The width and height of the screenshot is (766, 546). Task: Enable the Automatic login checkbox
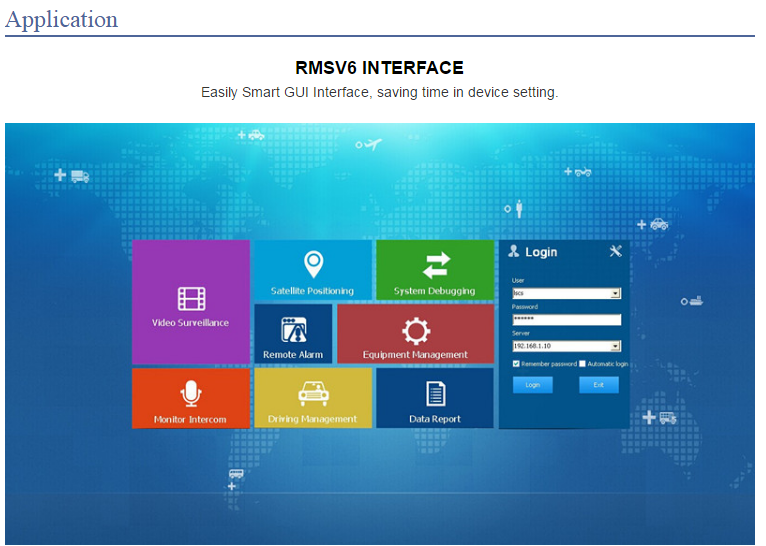tap(582, 364)
